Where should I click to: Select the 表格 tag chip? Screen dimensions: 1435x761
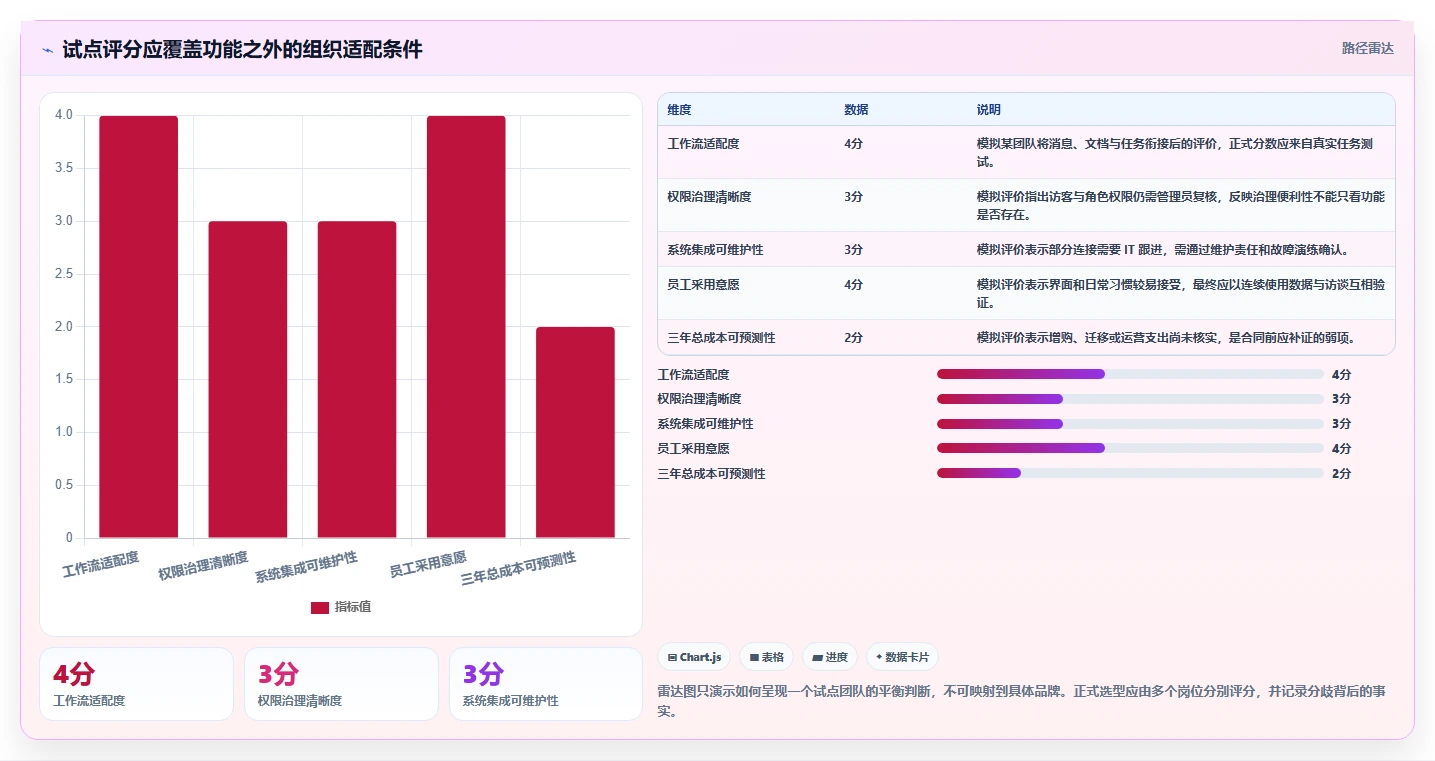pos(767,657)
